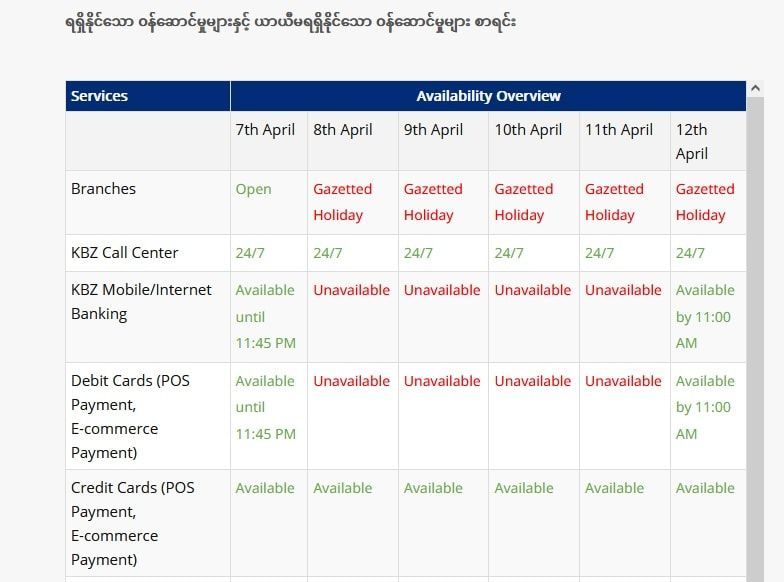Screen dimensions: 784x582
Task: Click Unavailable for Mobile Banking 9th April
Action: point(442,290)
